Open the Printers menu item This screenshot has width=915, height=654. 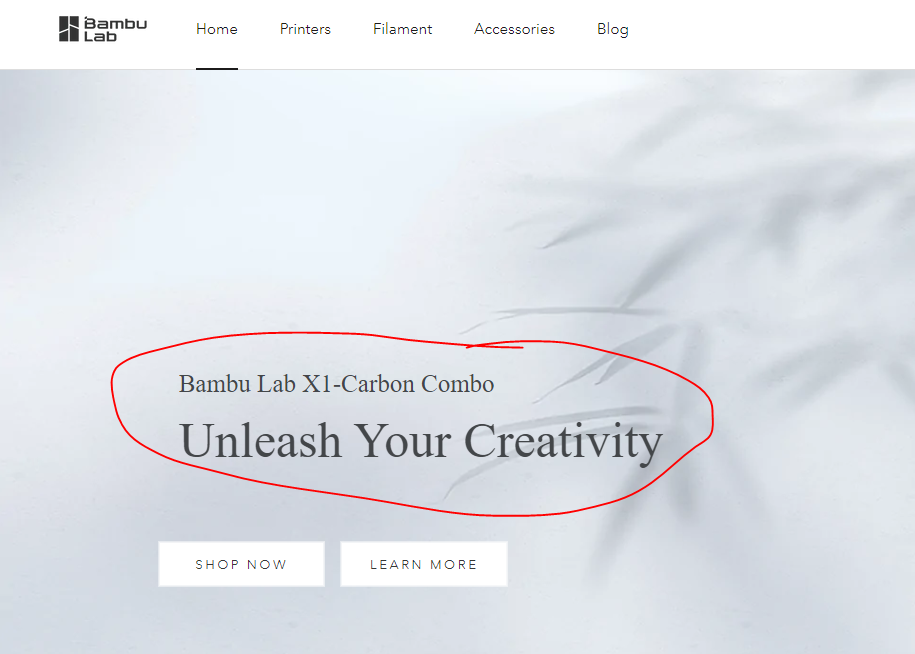305,29
